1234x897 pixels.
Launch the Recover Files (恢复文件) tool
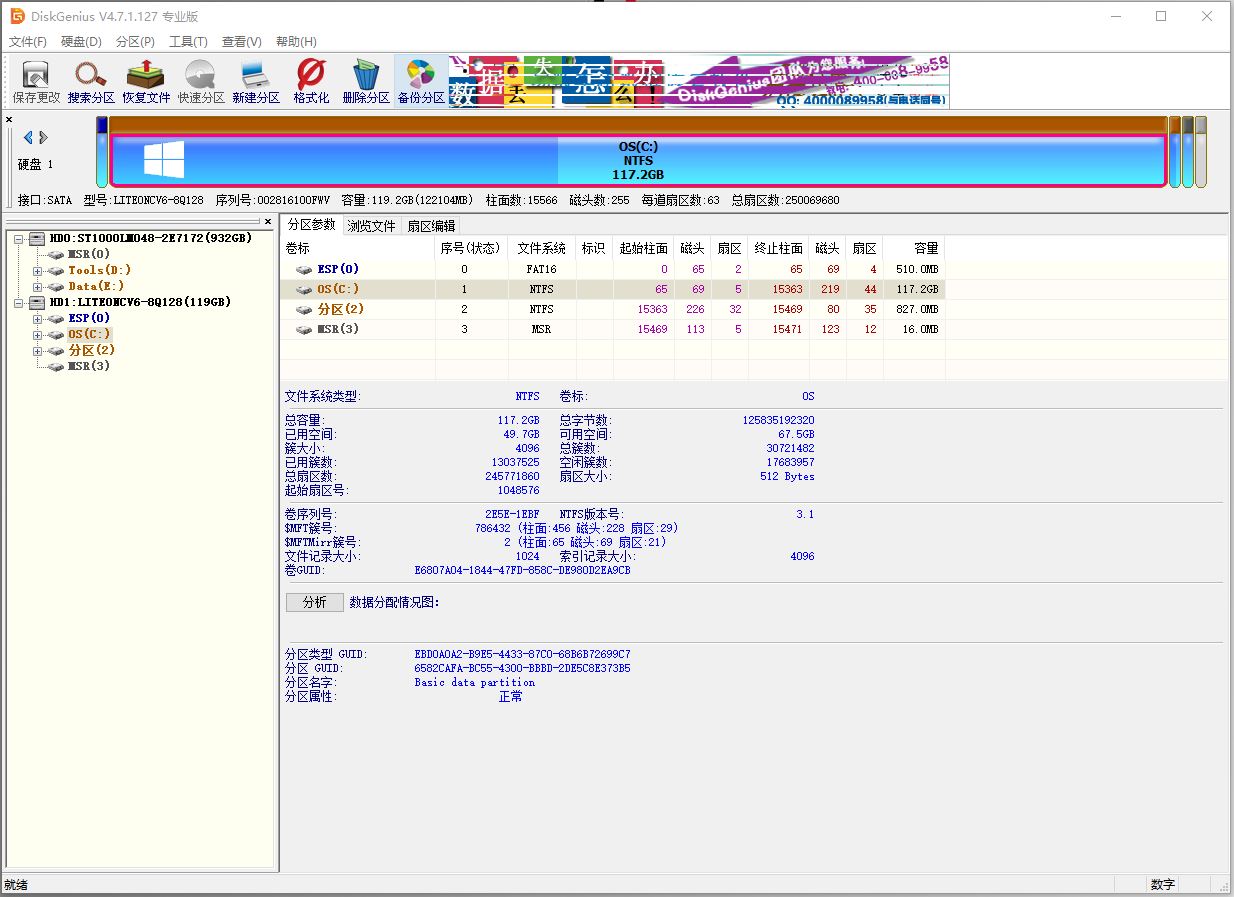(146, 82)
